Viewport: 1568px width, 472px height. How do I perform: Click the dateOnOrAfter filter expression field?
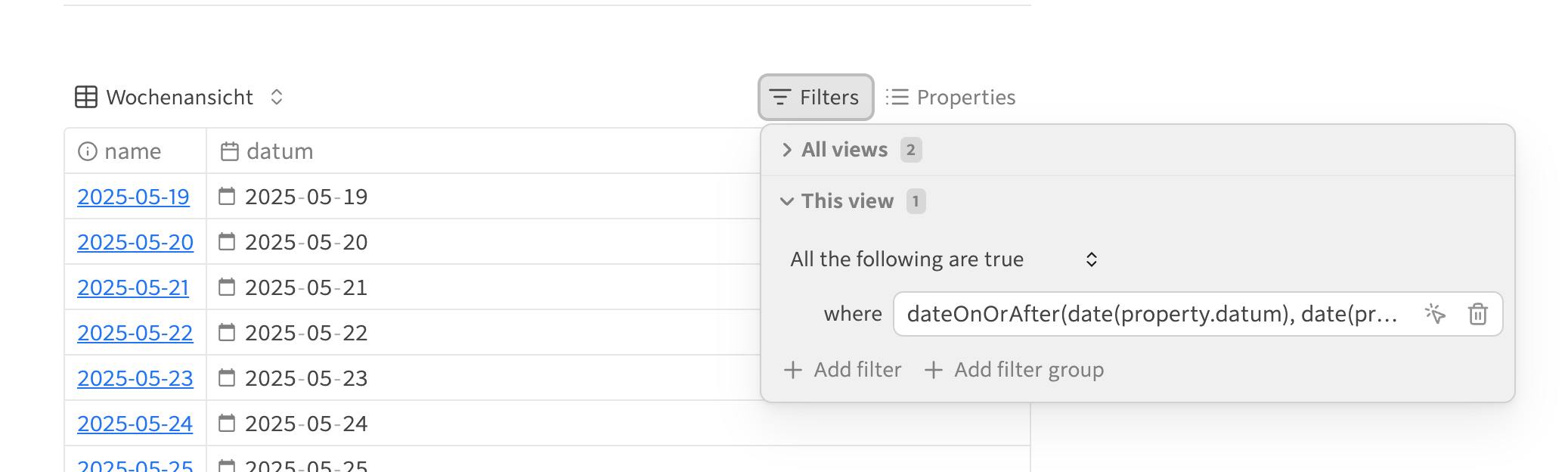pyautogui.click(x=1152, y=314)
